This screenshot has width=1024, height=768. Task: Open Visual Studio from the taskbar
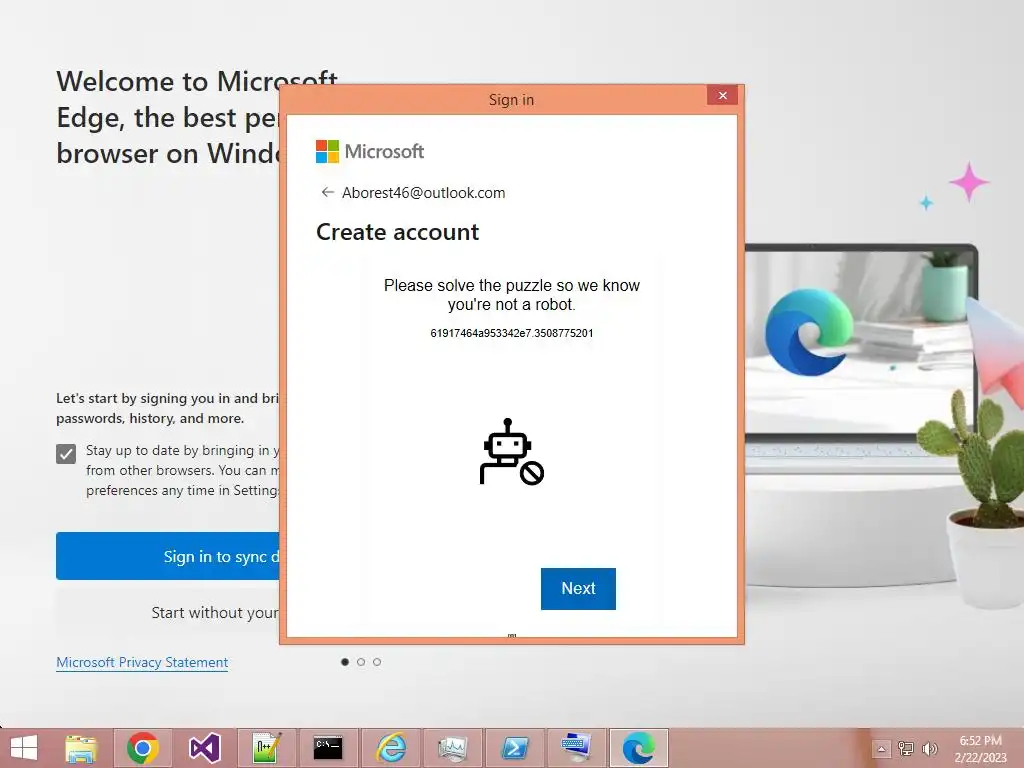click(204, 748)
